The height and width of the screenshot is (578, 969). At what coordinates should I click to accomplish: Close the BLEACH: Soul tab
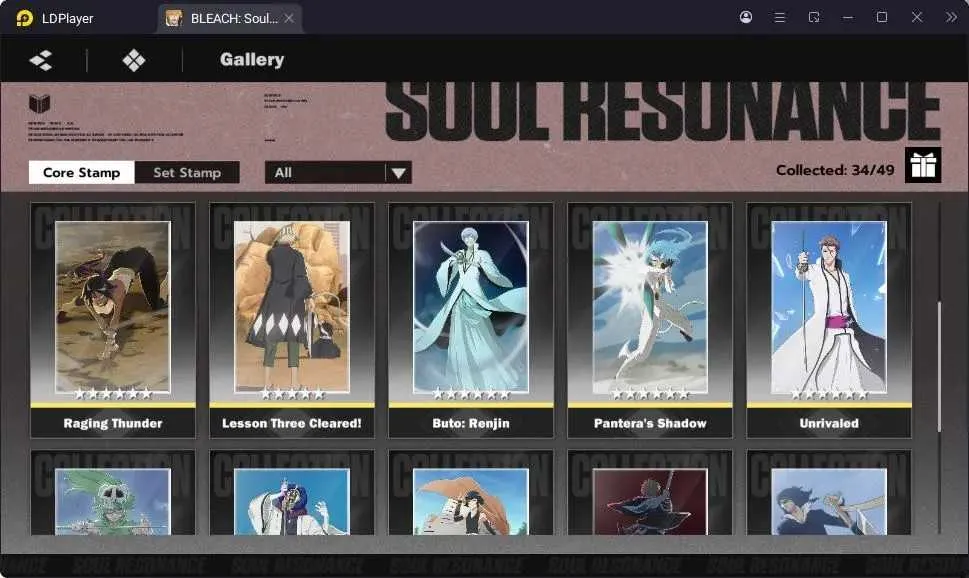tap(289, 19)
